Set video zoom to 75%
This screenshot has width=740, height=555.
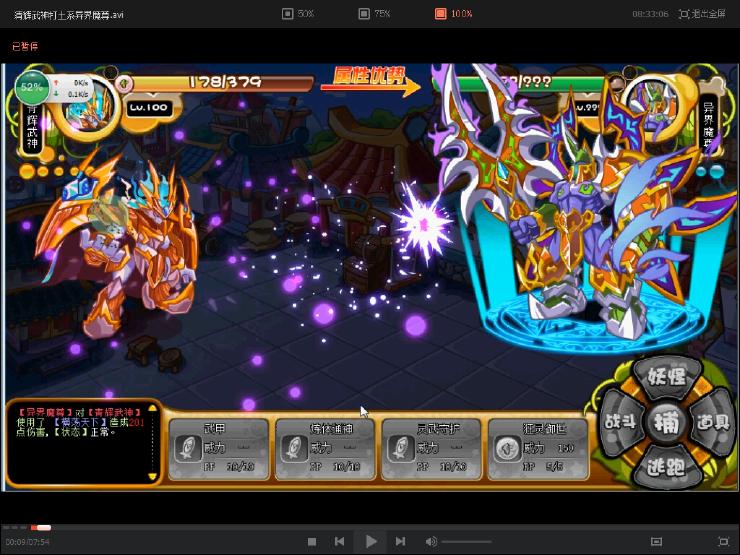[x=374, y=14]
